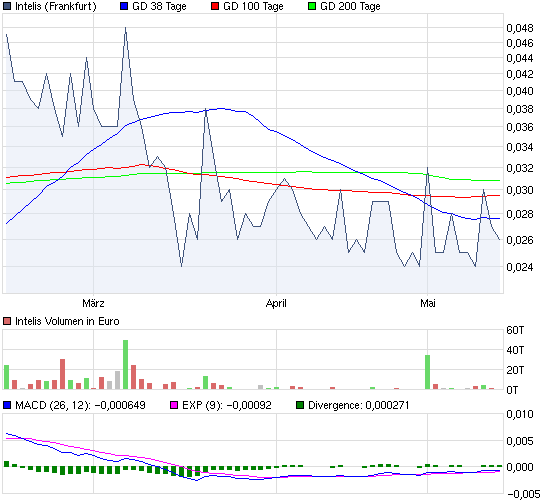Click the 'April' x-axis label
Viewport: 545px width, 502px height.
[x=276, y=303]
